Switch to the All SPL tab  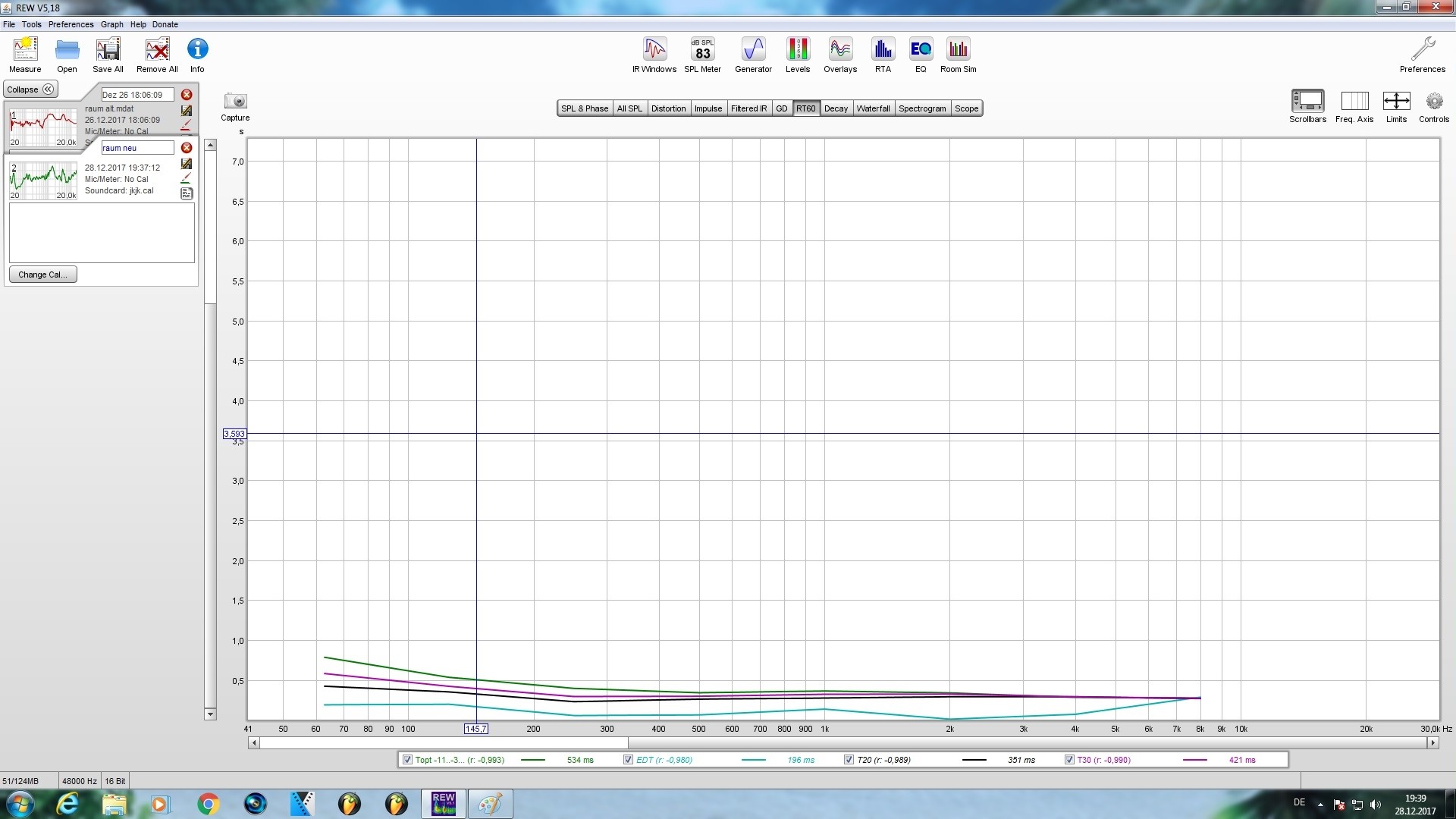629,108
